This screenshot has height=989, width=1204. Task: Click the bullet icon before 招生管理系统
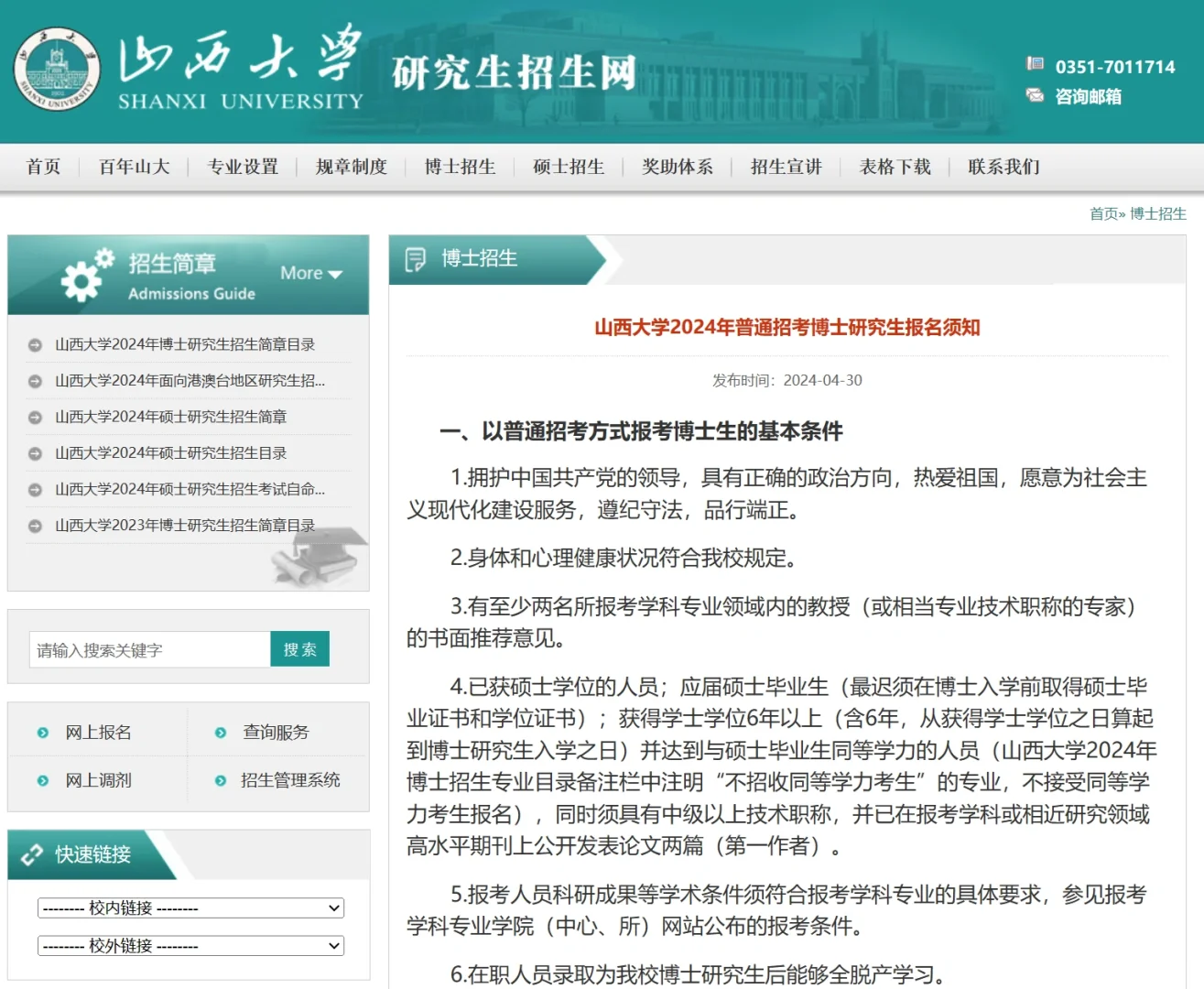(220, 781)
